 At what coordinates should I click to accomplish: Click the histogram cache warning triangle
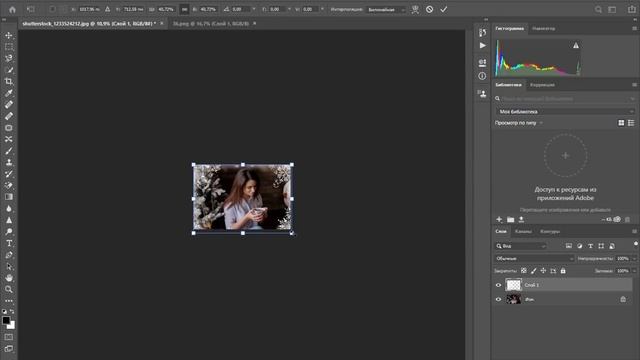coord(576,45)
